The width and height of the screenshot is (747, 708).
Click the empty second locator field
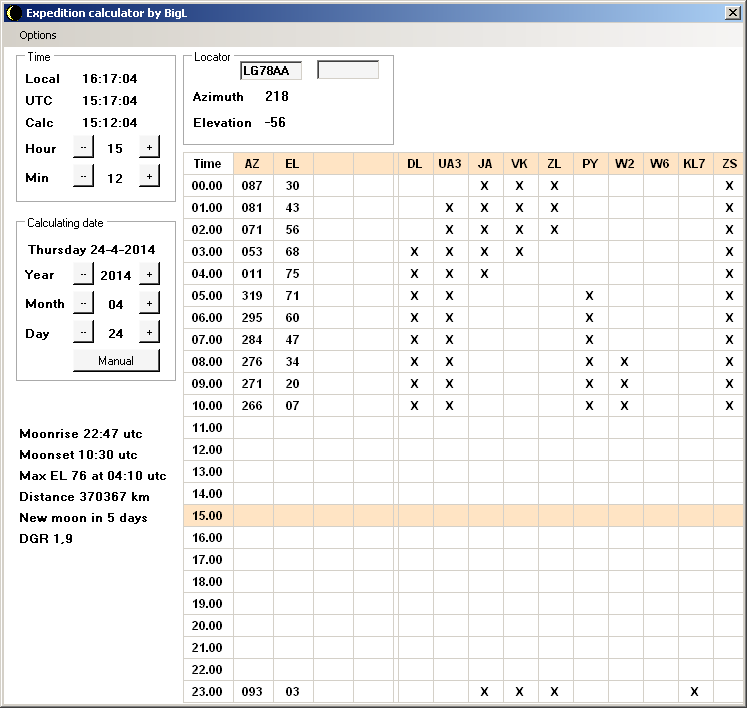click(x=348, y=70)
